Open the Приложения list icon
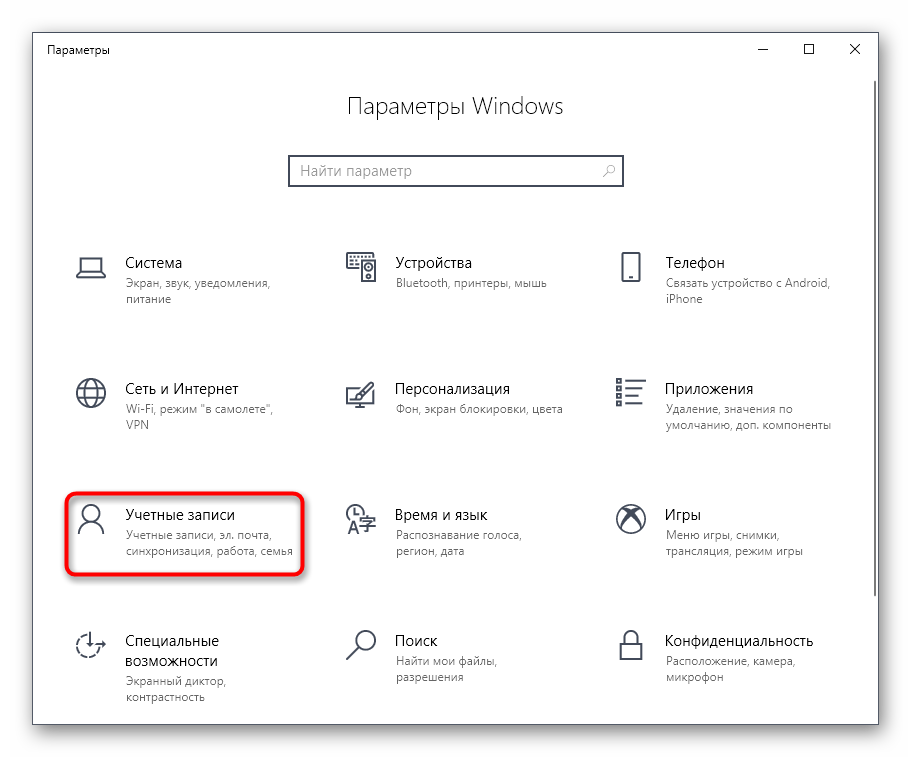The image size is (911, 757). point(630,392)
